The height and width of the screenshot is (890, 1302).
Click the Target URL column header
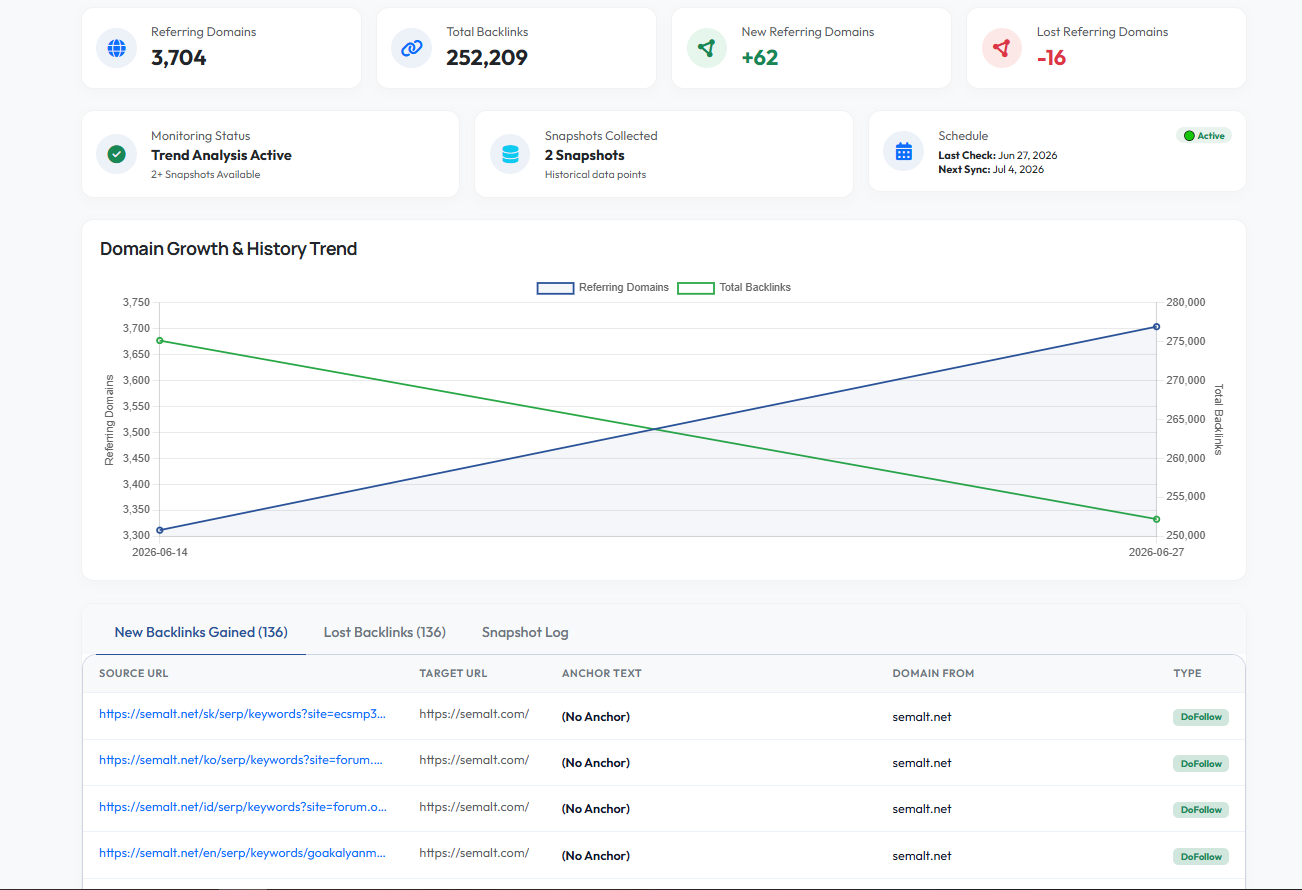click(x=453, y=673)
